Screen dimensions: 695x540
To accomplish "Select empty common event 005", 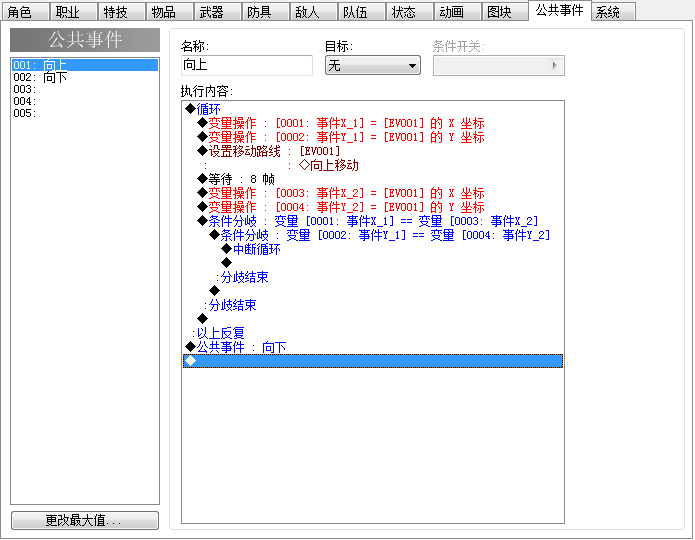I will (85, 113).
